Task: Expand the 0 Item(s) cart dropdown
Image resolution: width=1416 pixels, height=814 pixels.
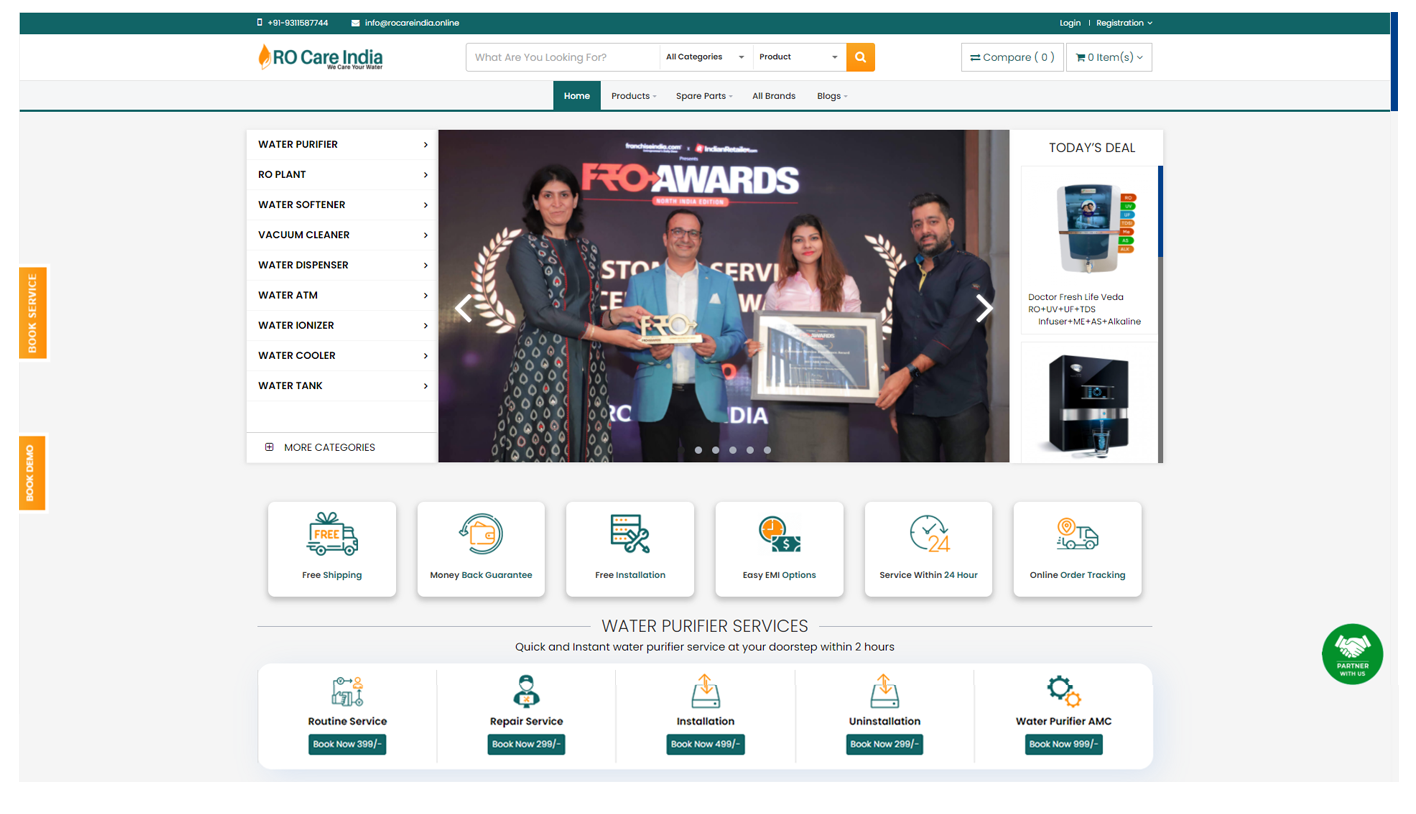Action: click(x=1109, y=57)
